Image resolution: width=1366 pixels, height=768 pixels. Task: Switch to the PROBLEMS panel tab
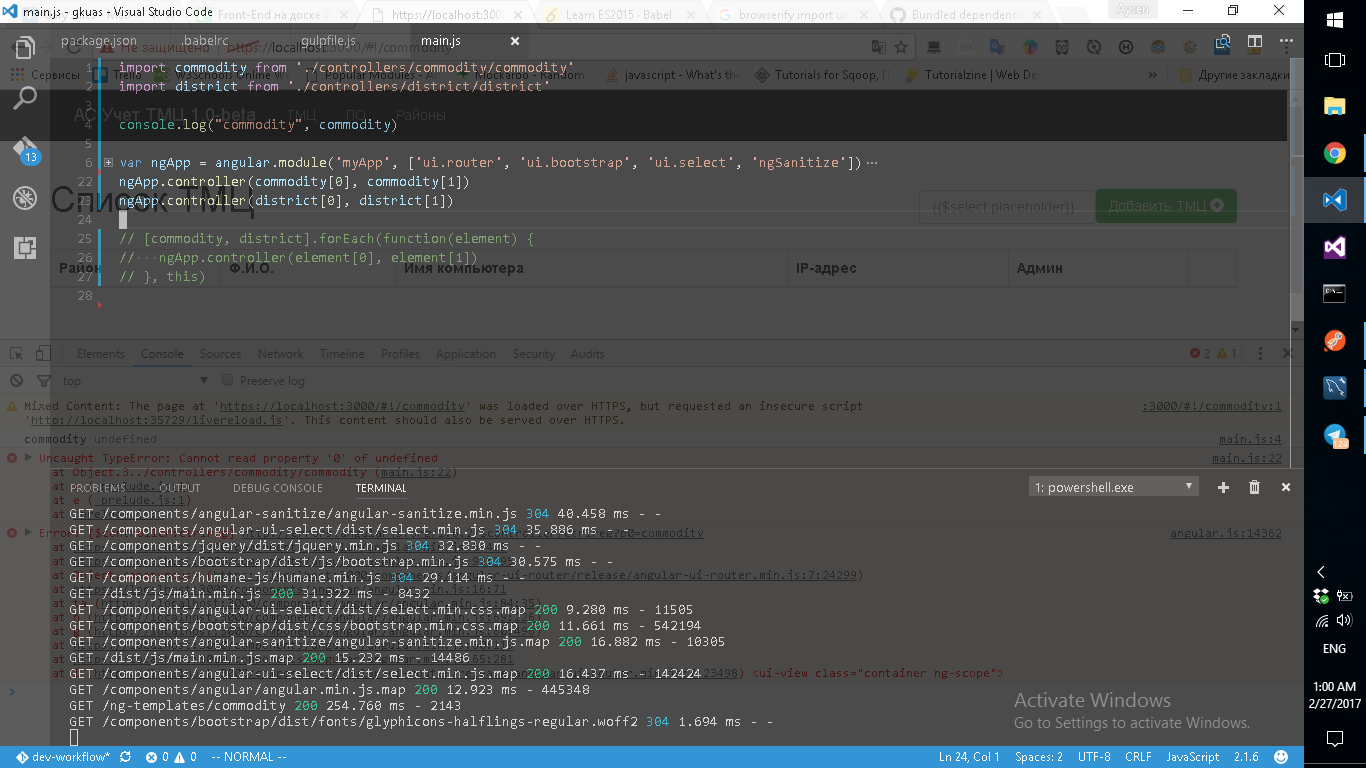(98, 488)
